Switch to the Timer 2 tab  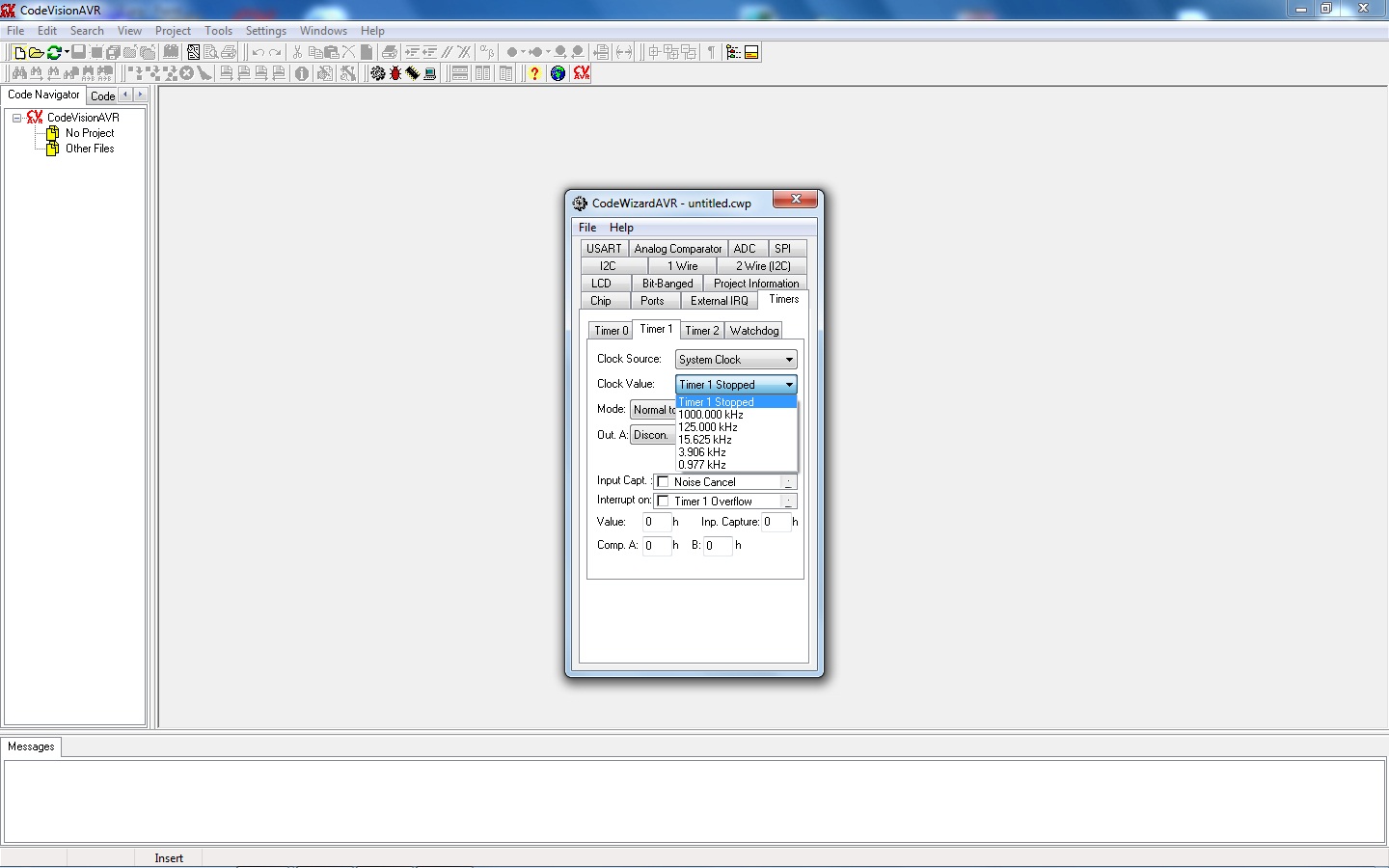tap(701, 331)
